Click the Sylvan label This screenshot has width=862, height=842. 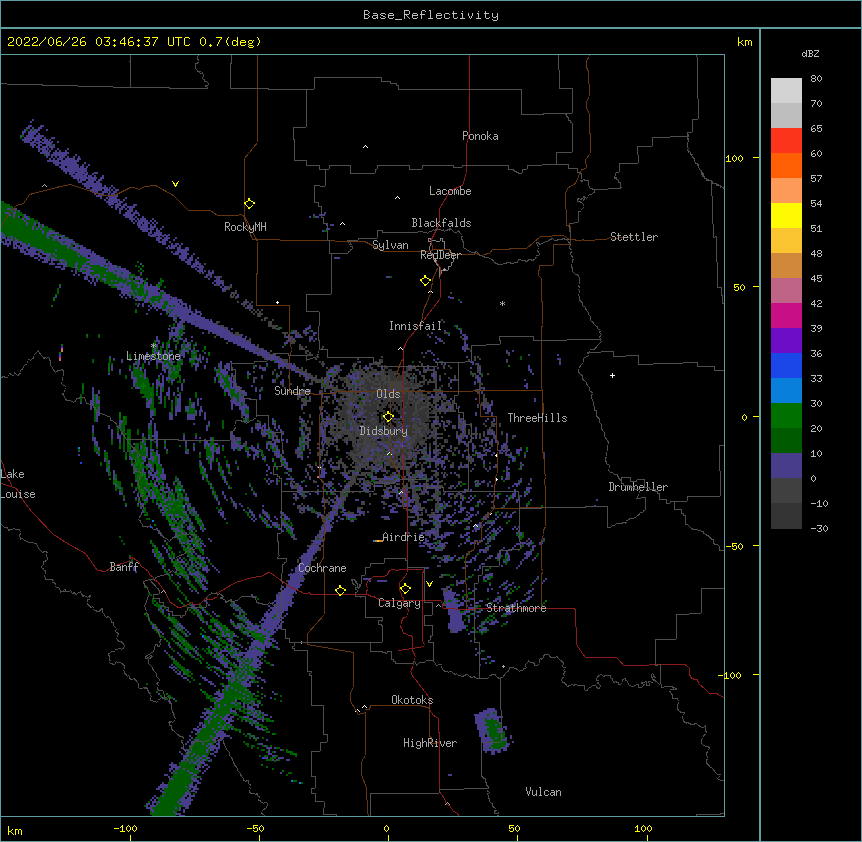pyautogui.click(x=390, y=245)
